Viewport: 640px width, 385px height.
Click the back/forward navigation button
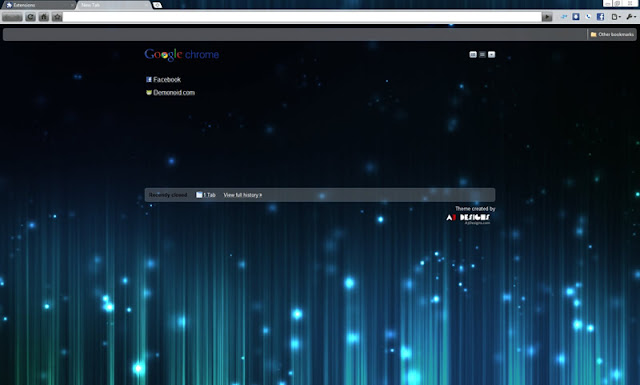click(x=12, y=17)
